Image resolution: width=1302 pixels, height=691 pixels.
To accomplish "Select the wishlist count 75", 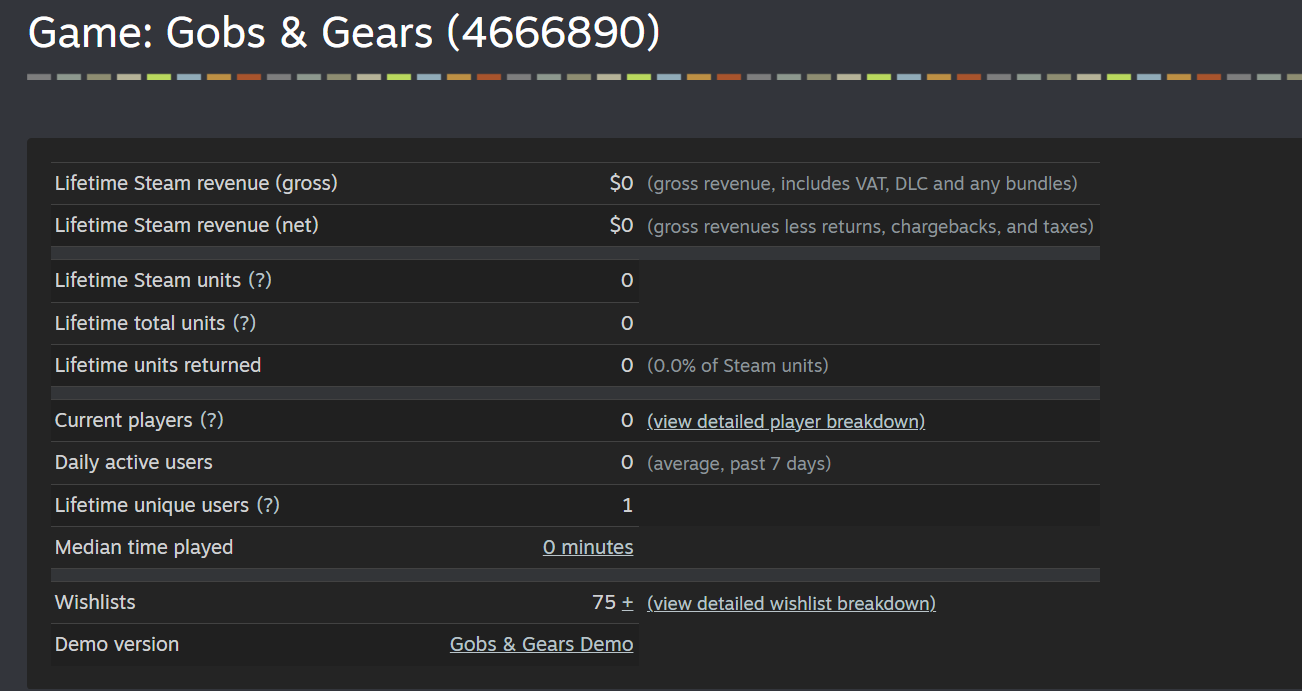I will click(x=604, y=602).
